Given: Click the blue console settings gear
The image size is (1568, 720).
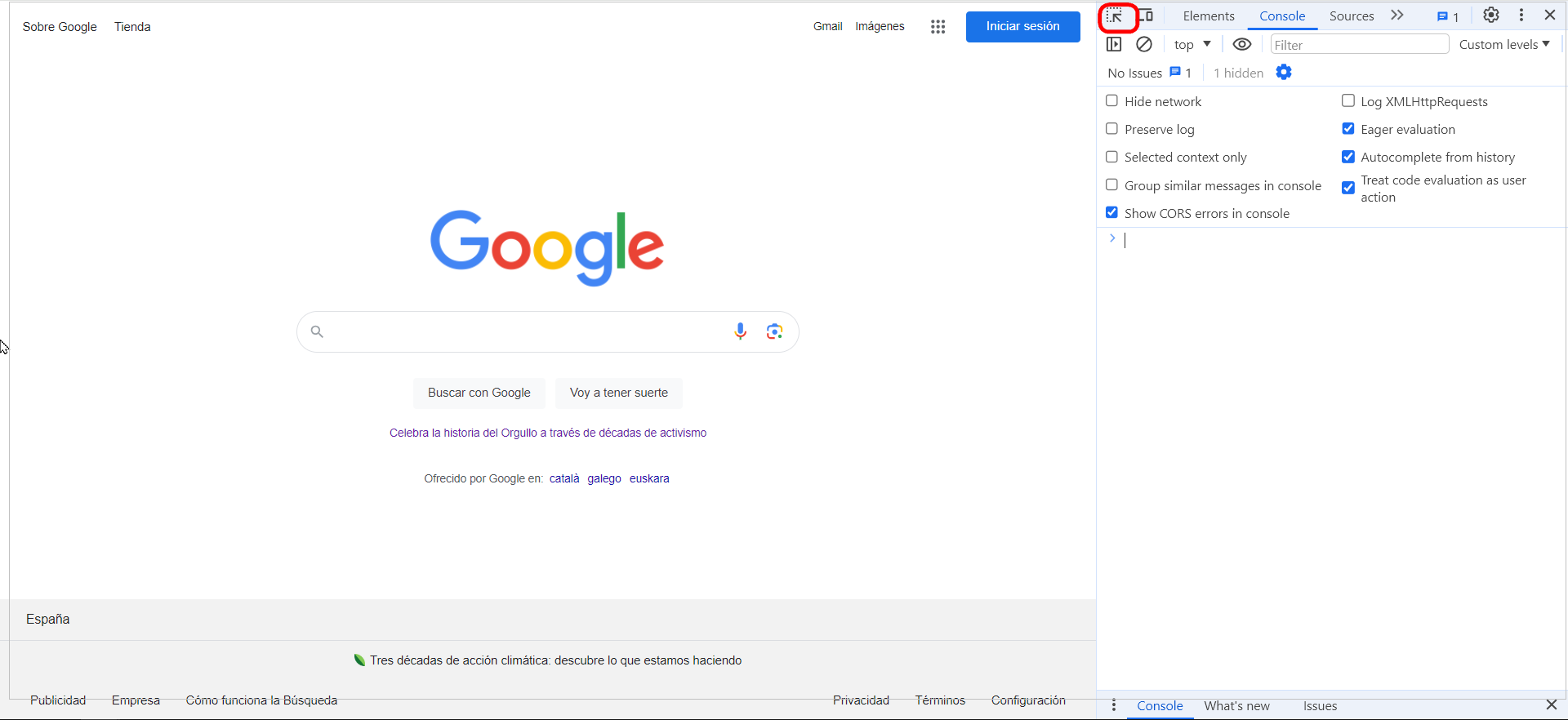Looking at the screenshot, I should [x=1284, y=73].
